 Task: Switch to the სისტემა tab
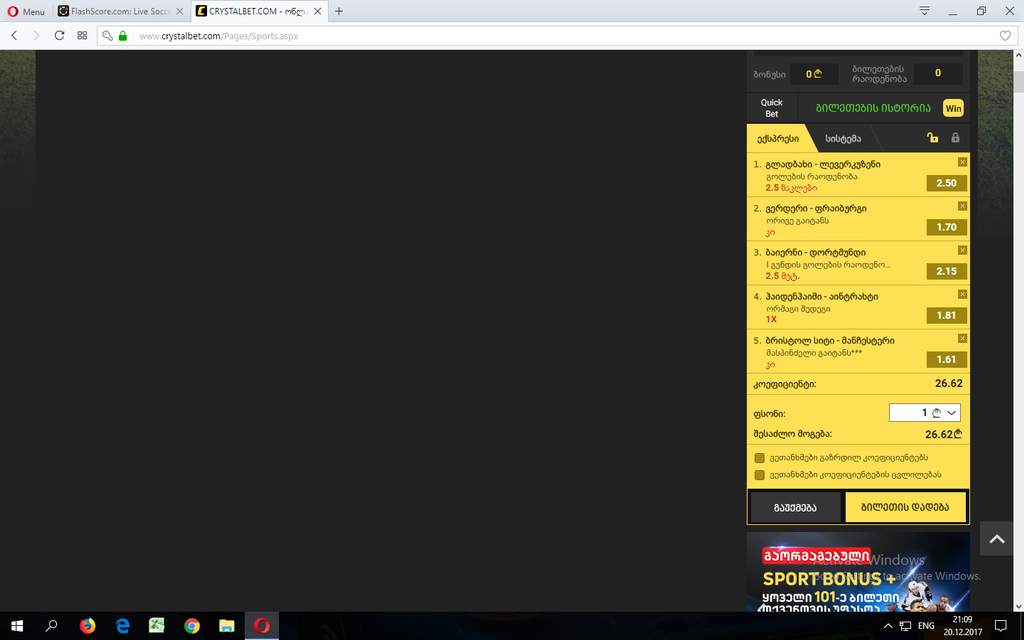pos(843,138)
